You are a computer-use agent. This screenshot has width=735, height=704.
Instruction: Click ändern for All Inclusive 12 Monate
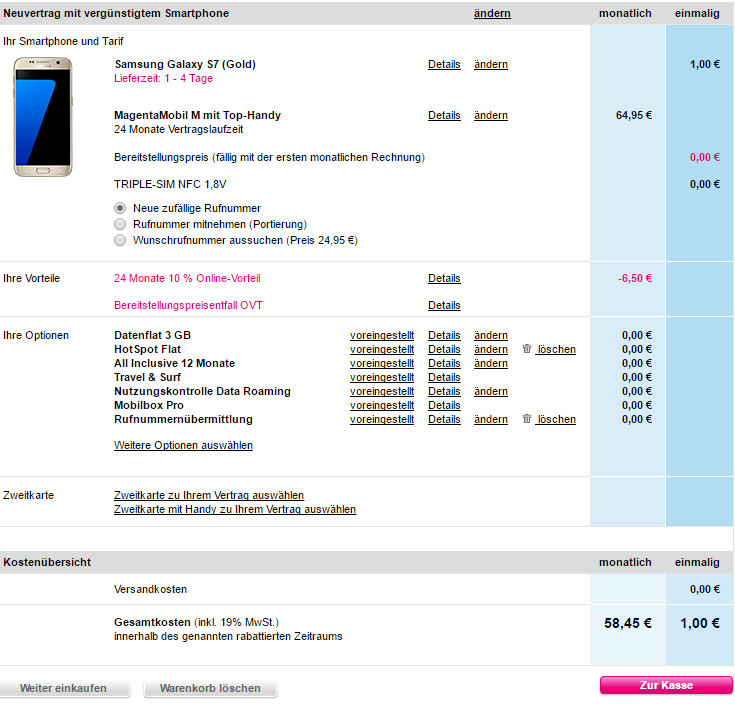click(x=491, y=364)
